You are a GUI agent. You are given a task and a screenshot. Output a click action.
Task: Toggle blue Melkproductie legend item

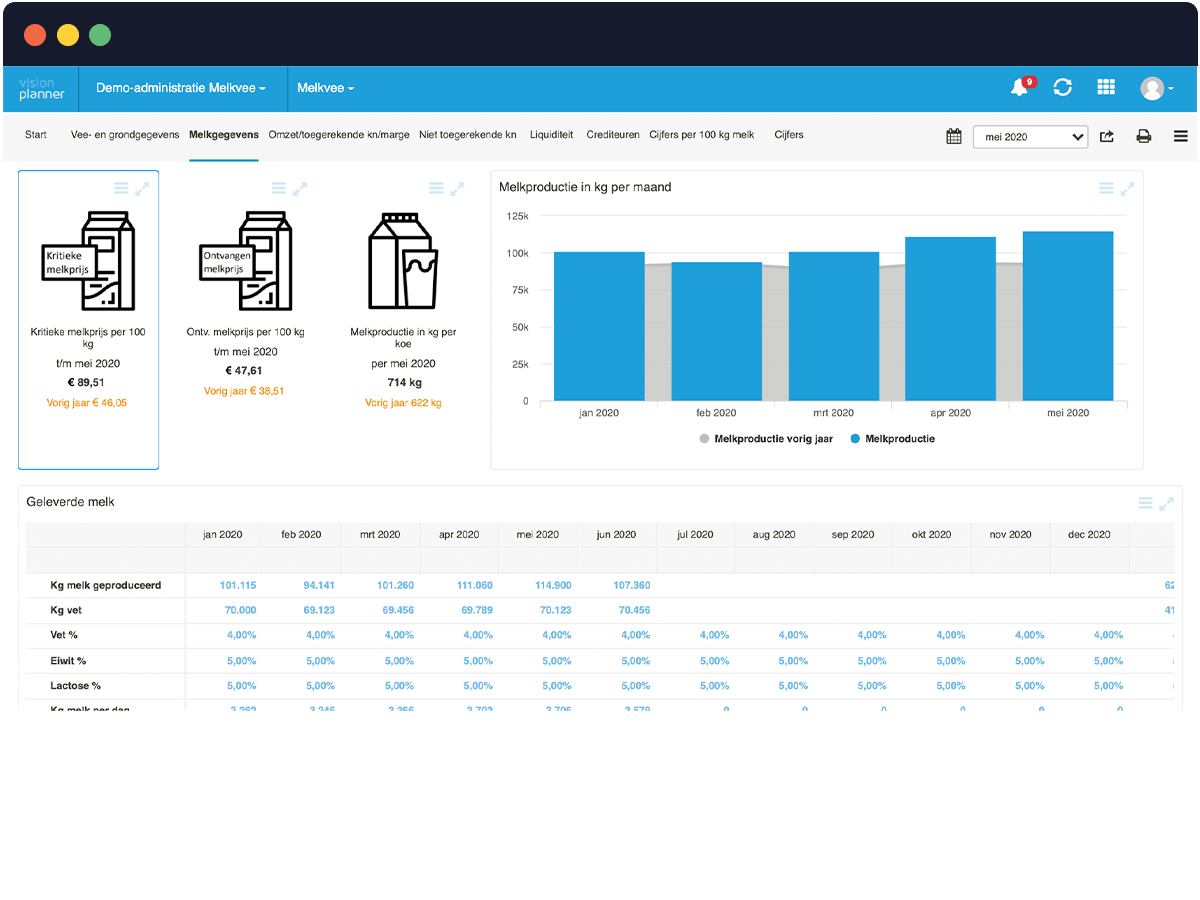(892, 439)
